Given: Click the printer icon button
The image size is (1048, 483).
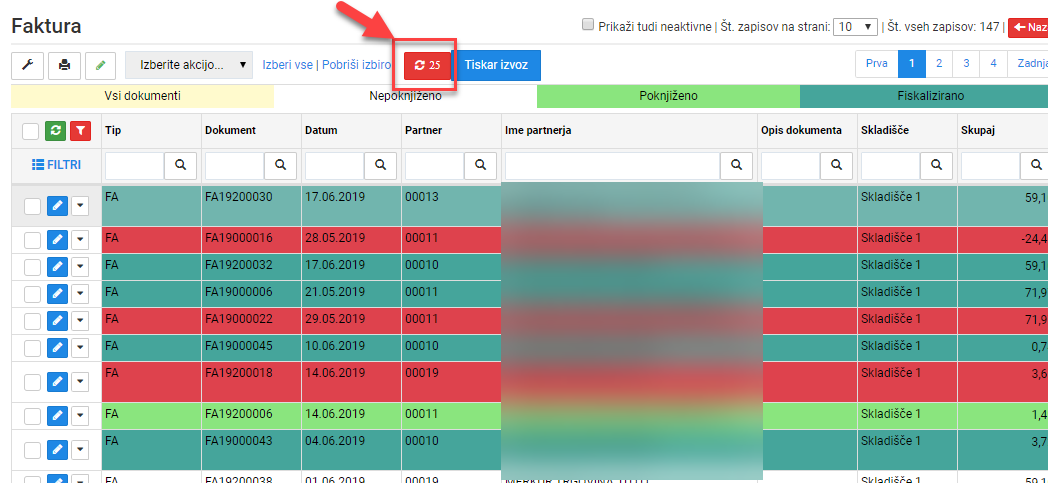Looking at the screenshot, I should click(64, 65).
